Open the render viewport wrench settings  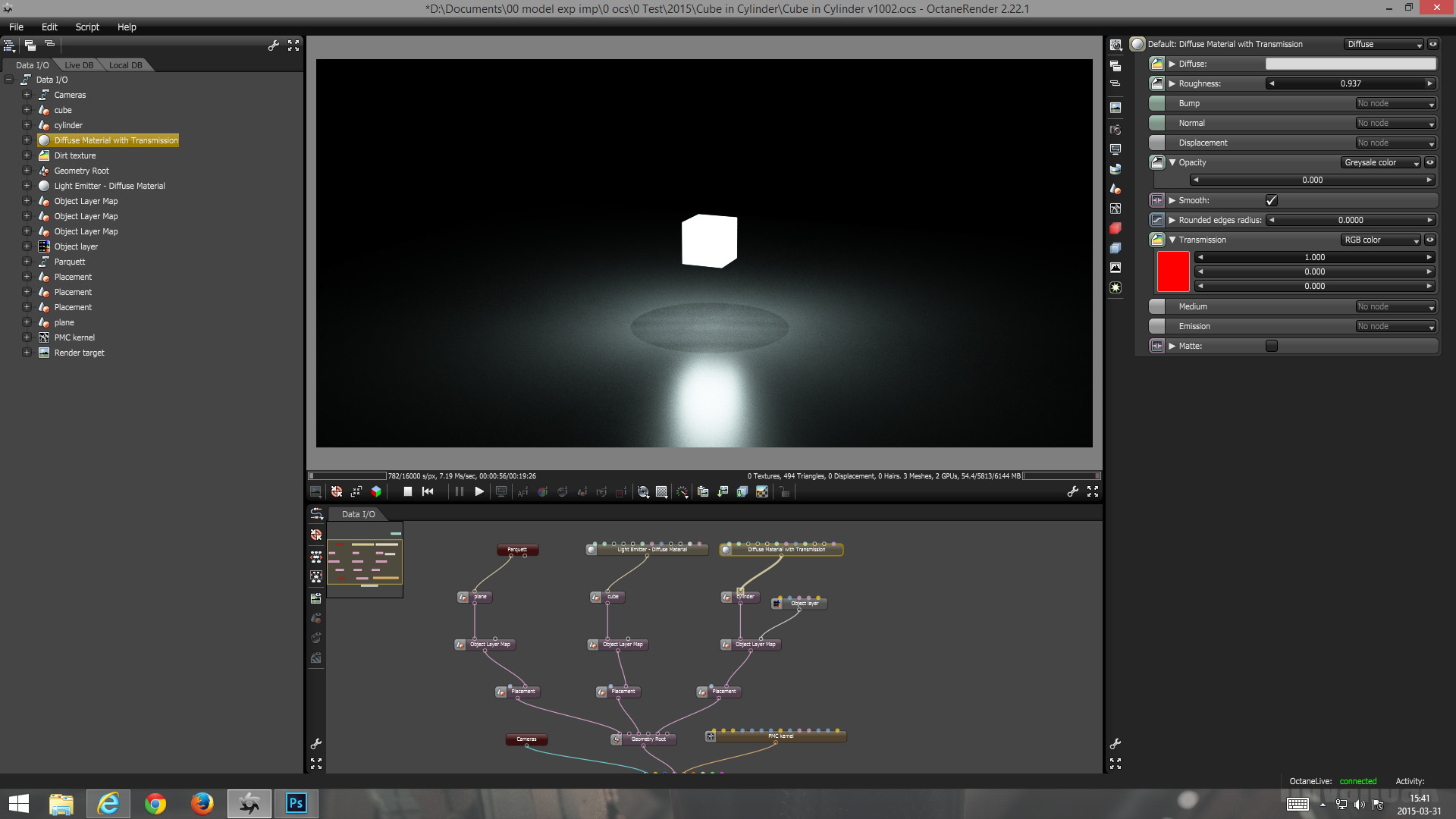click(1072, 491)
